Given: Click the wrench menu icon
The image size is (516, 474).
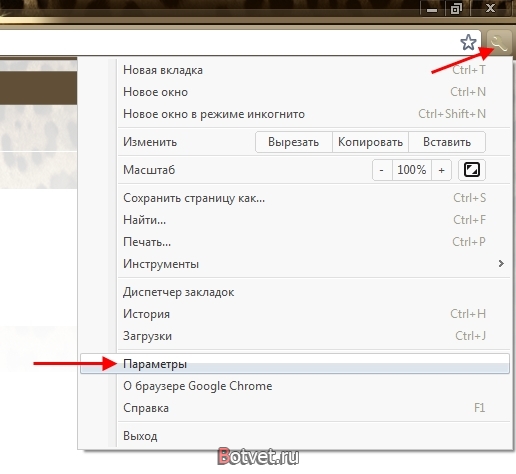Looking at the screenshot, I should (499, 42).
